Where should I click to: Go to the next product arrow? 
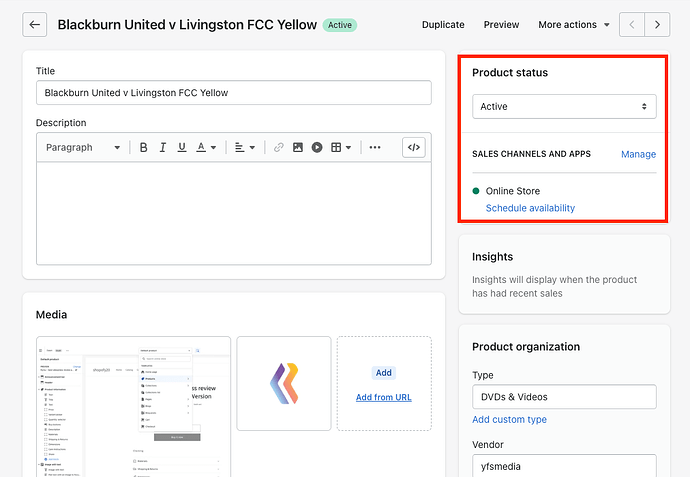[657, 25]
